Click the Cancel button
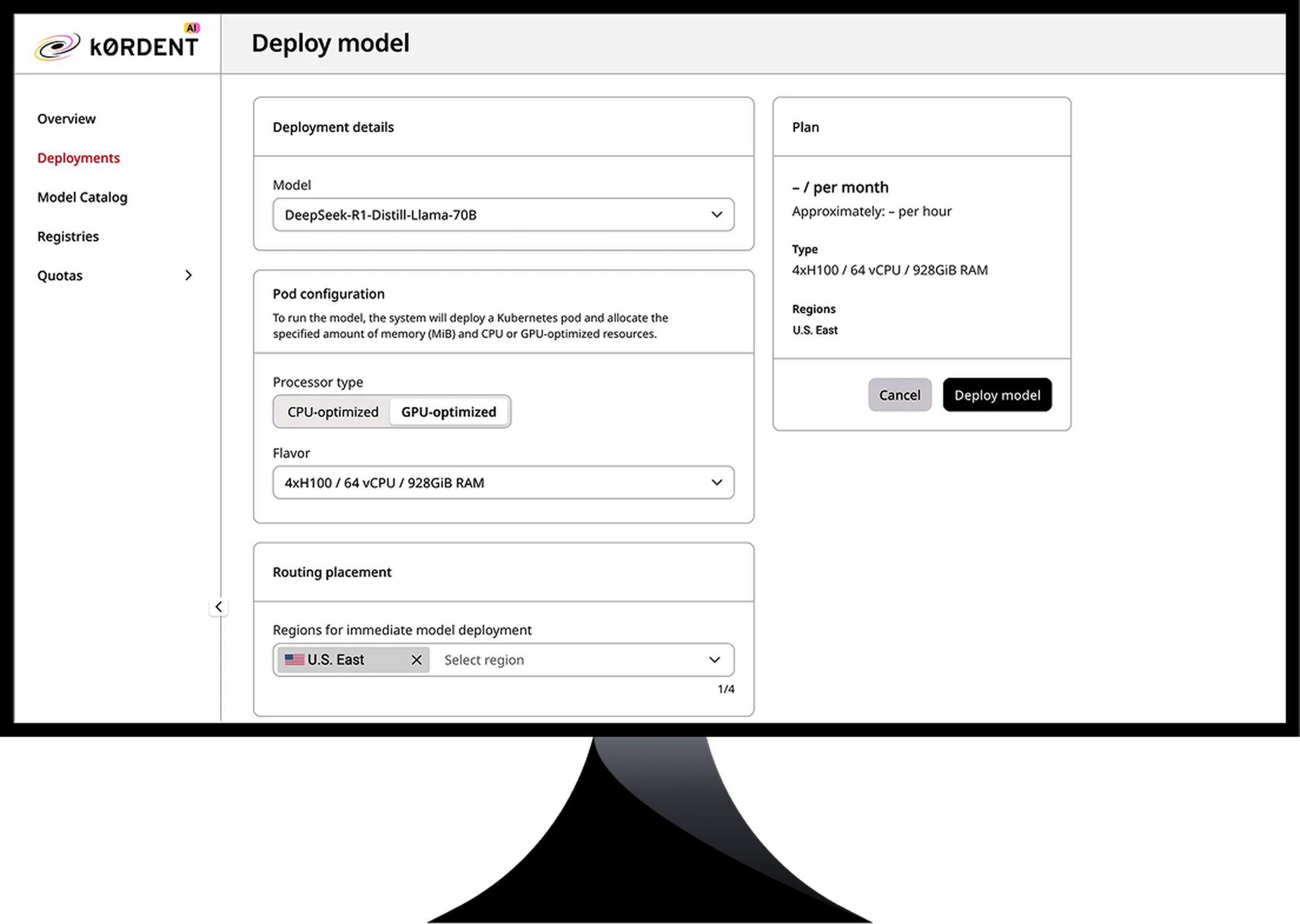Screen dimensions: 1300x924 (900, 395)
